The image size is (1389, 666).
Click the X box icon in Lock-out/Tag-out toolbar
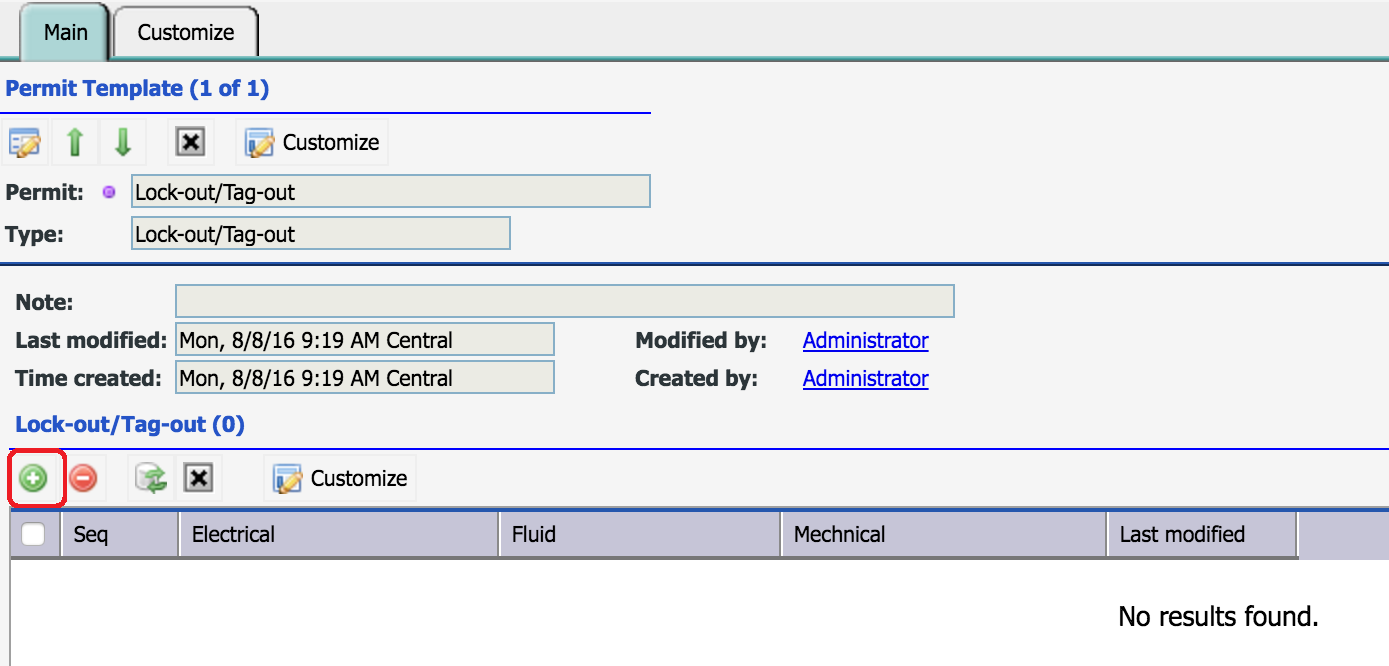pyautogui.click(x=199, y=479)
